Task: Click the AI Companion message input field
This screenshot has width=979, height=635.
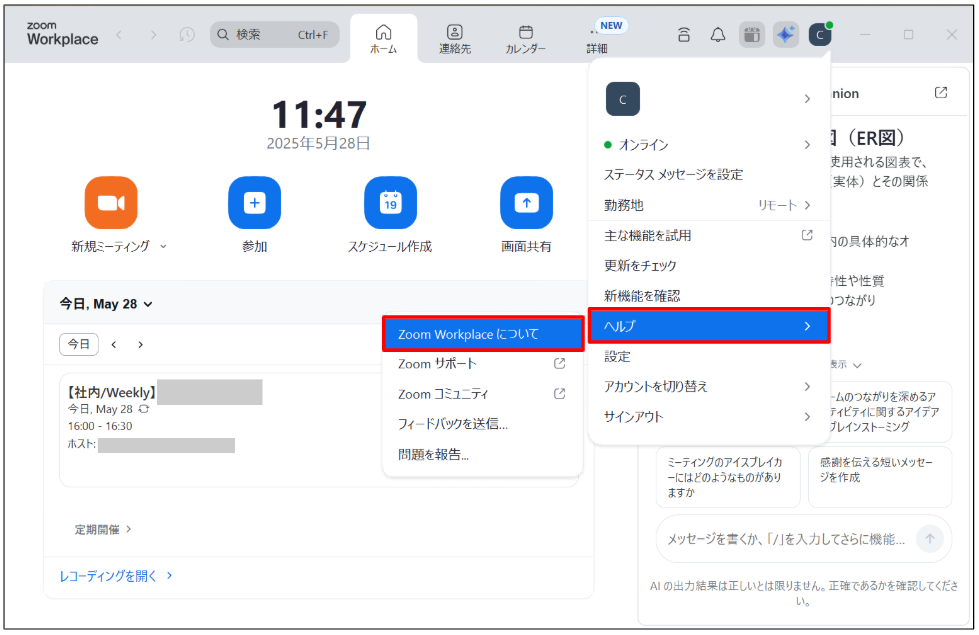Action: 785,539
